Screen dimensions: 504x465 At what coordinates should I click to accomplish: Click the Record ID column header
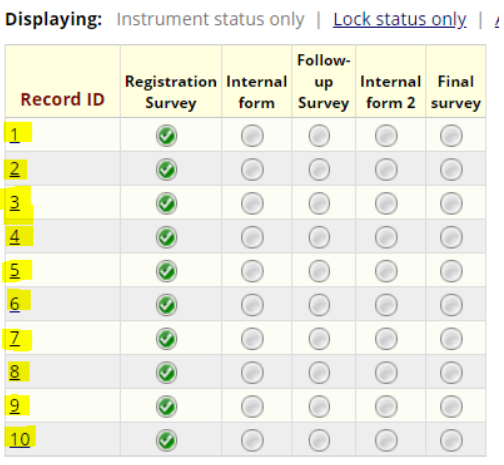pos(63,99)
